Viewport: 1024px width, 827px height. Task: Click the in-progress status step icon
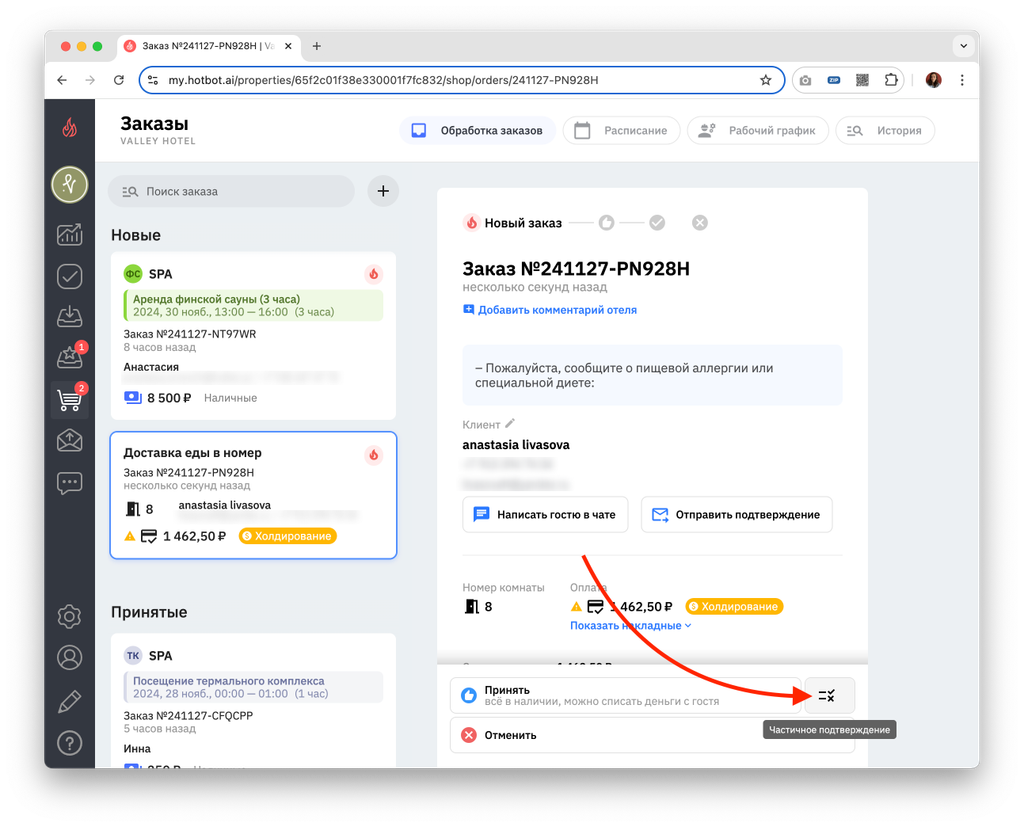[607, 223]
